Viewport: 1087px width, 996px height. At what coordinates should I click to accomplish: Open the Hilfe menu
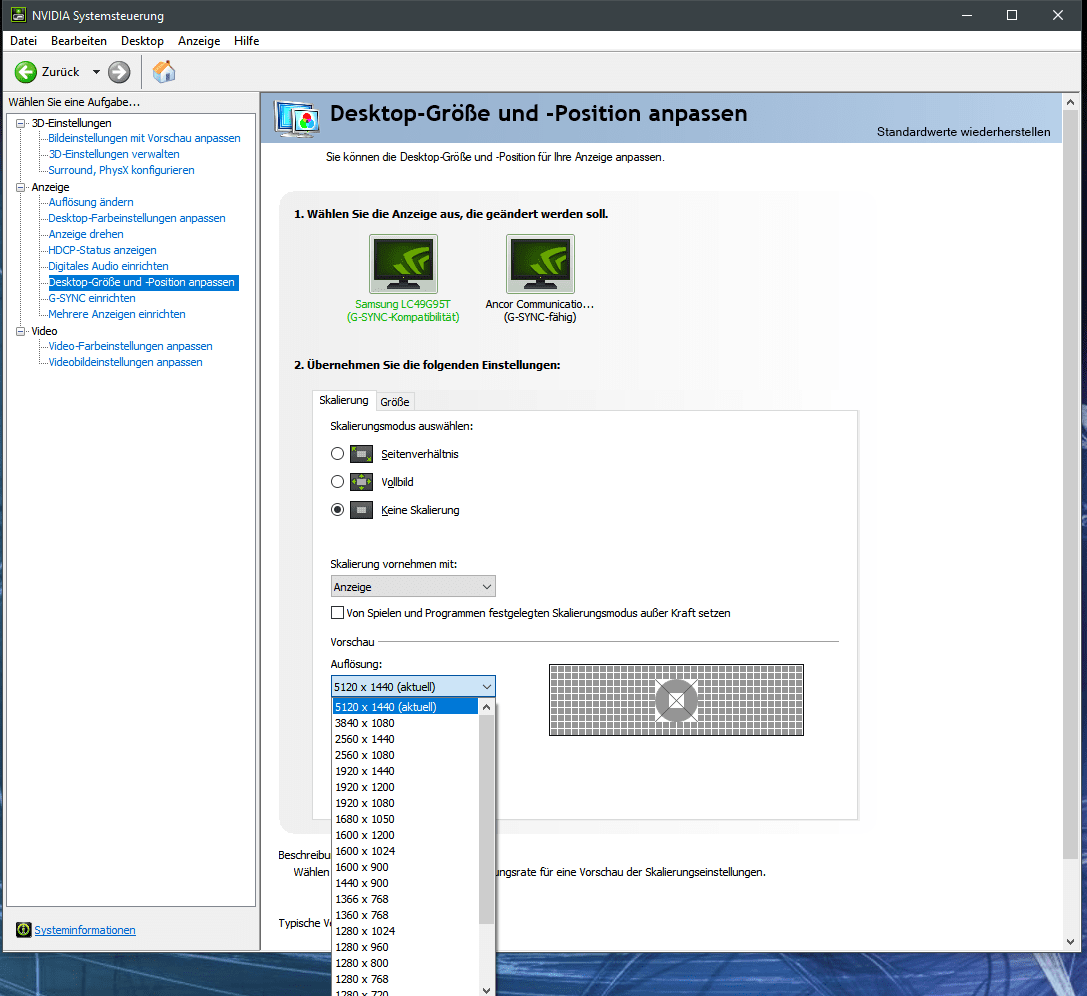246,41
